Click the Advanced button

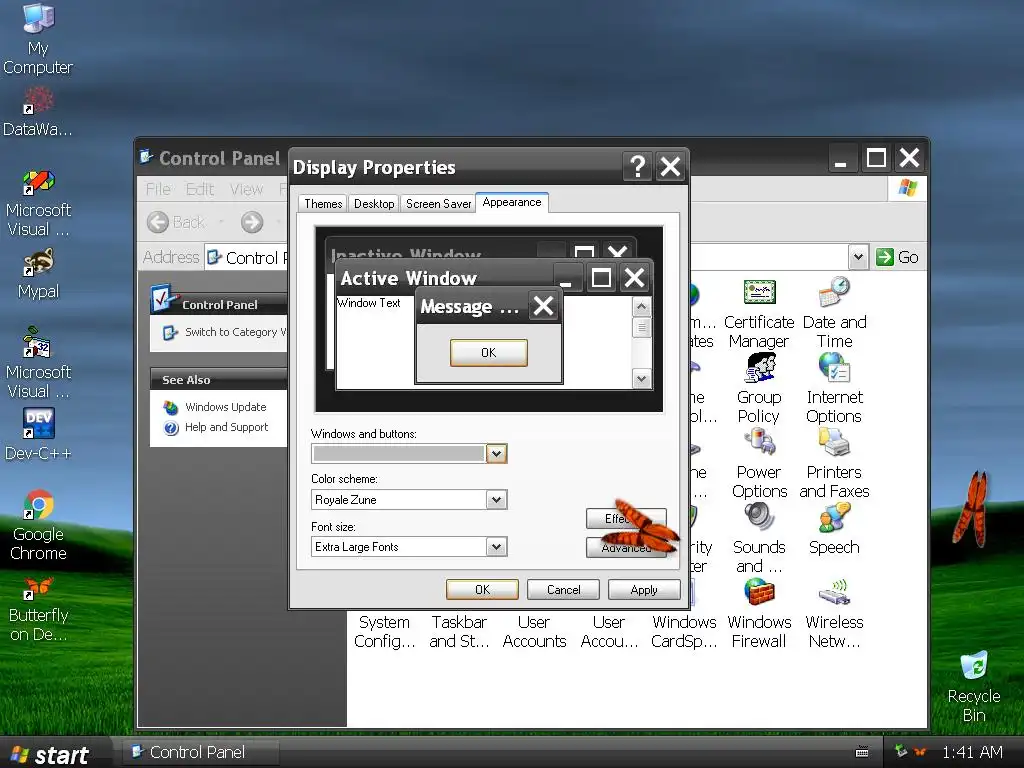pyautogui.click(x=626, y=548)
